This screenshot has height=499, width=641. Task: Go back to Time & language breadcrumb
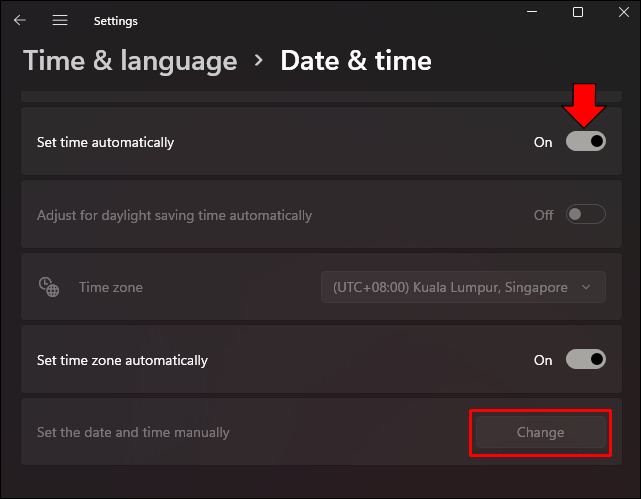(130, 61)
